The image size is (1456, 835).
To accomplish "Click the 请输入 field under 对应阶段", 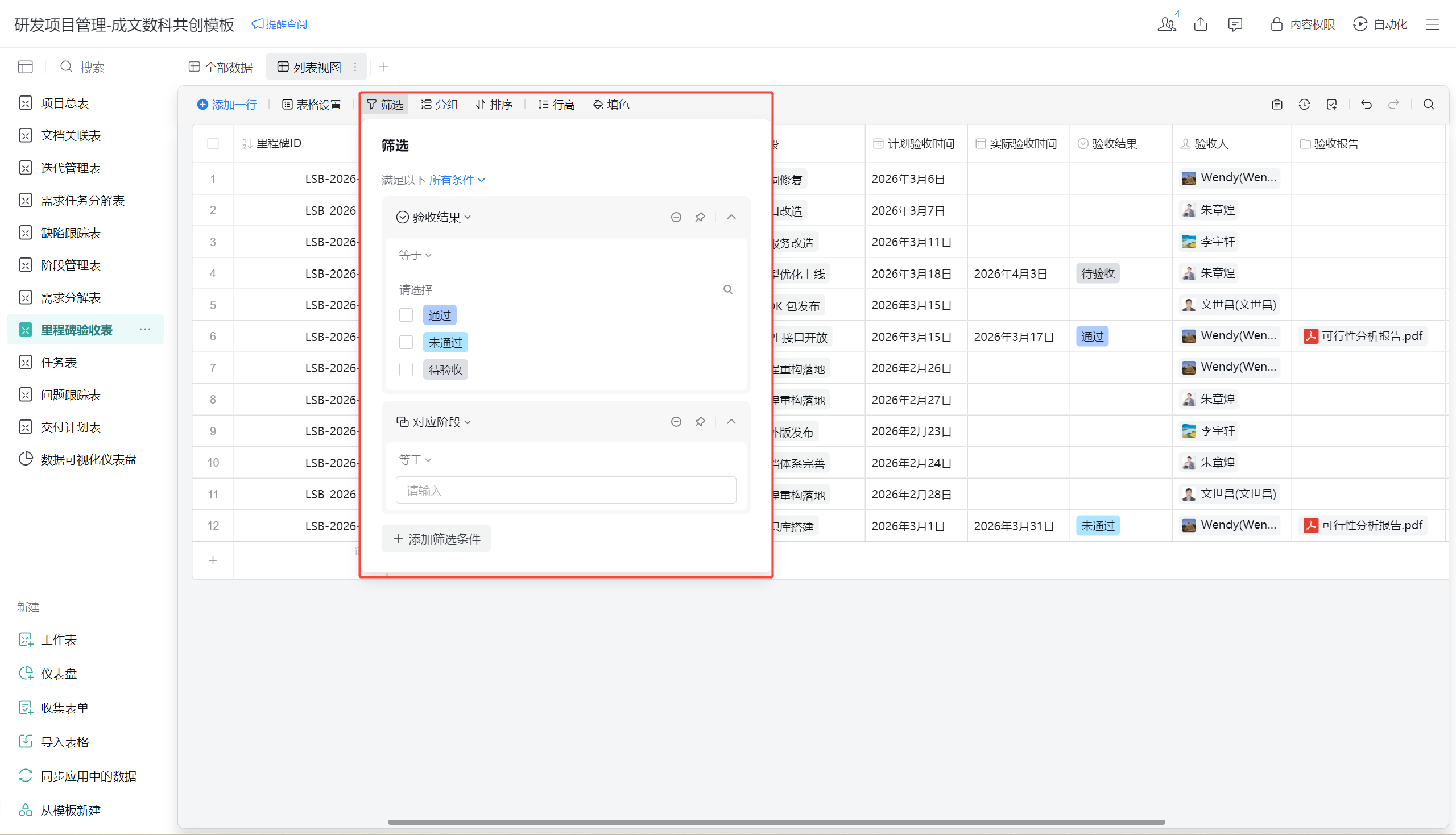I will click(565, 491).
